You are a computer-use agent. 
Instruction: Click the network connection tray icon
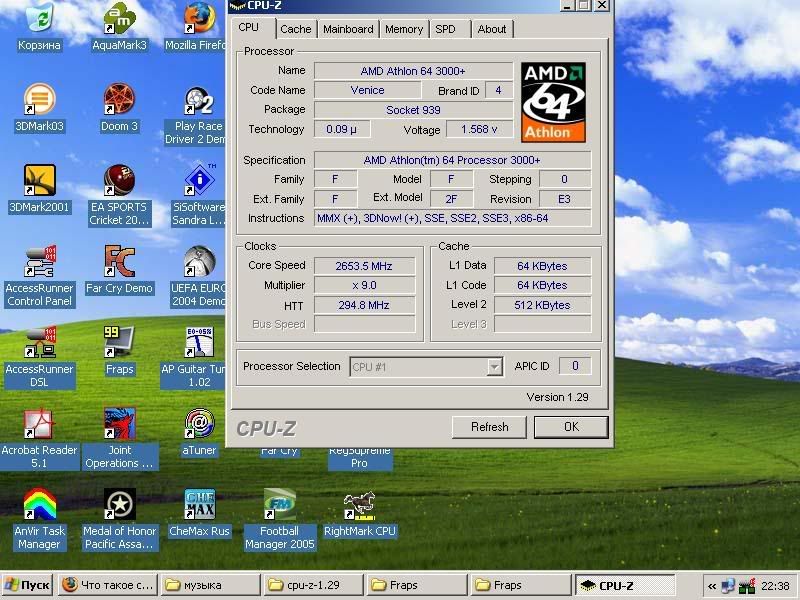(x=729, y=586)
